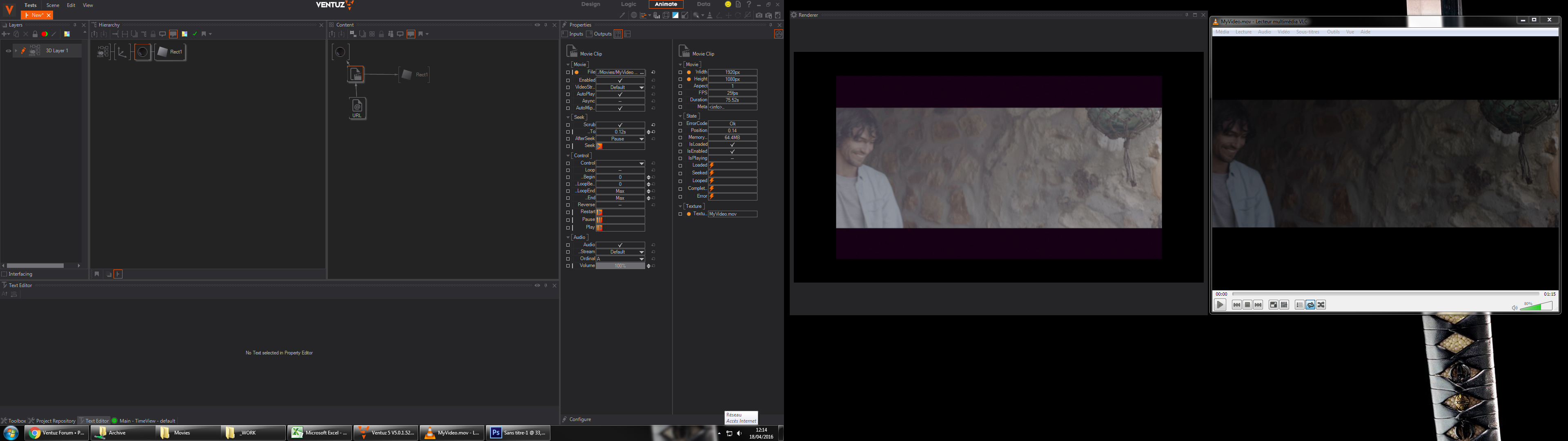Open VLC extended settings equalizer button
Viewport: 1568px width, 441px height.
tap(1284, 305)
